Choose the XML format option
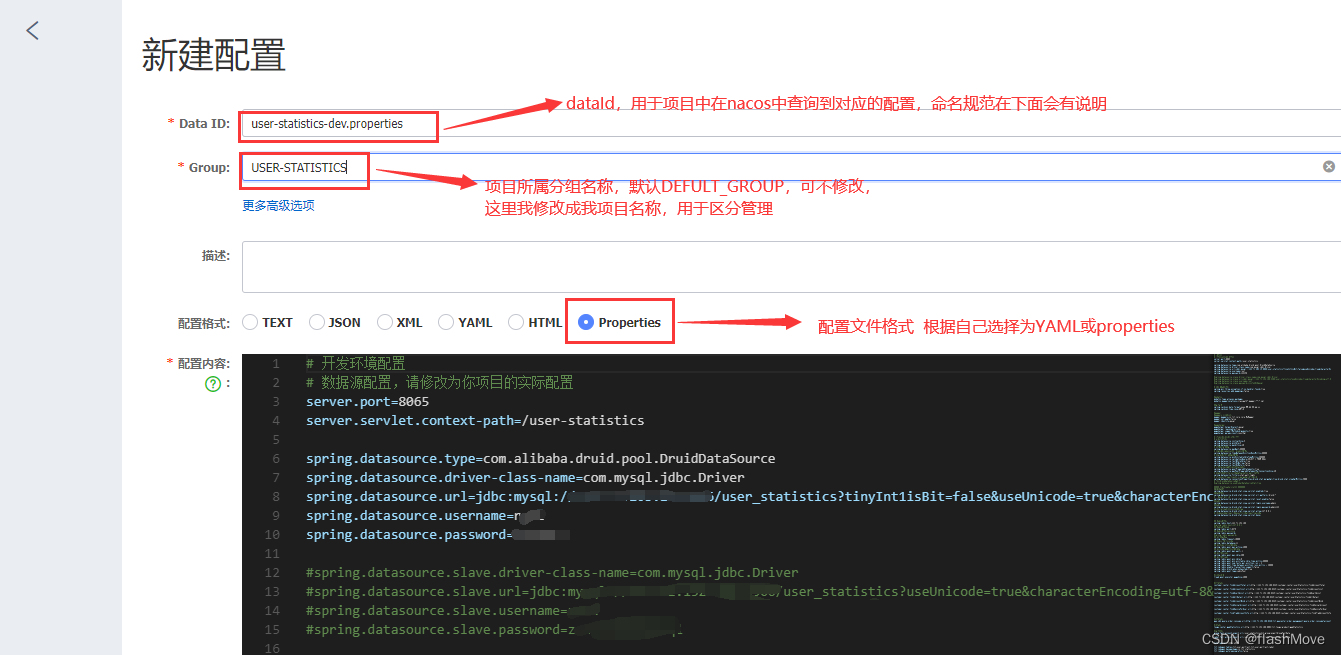 click(384, 322)
